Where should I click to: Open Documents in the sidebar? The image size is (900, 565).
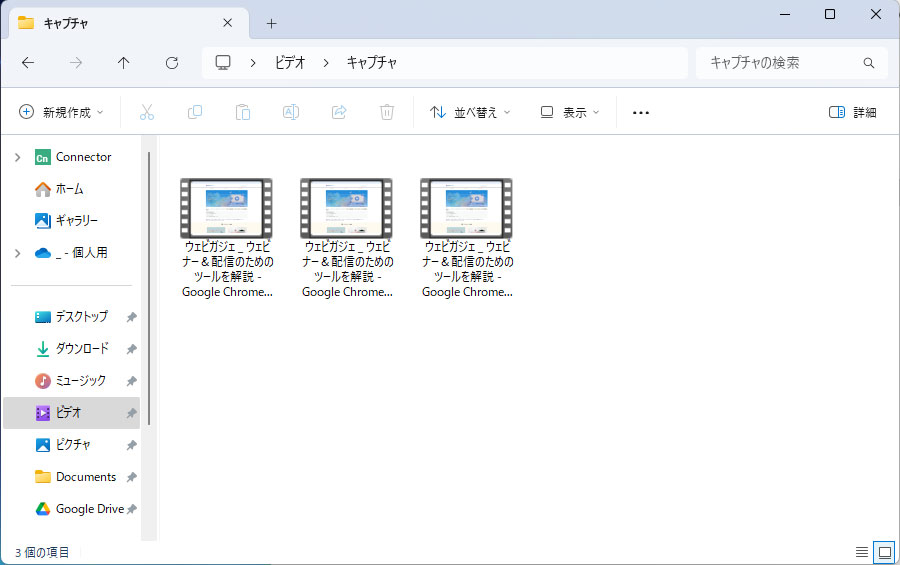click(75, 477)
